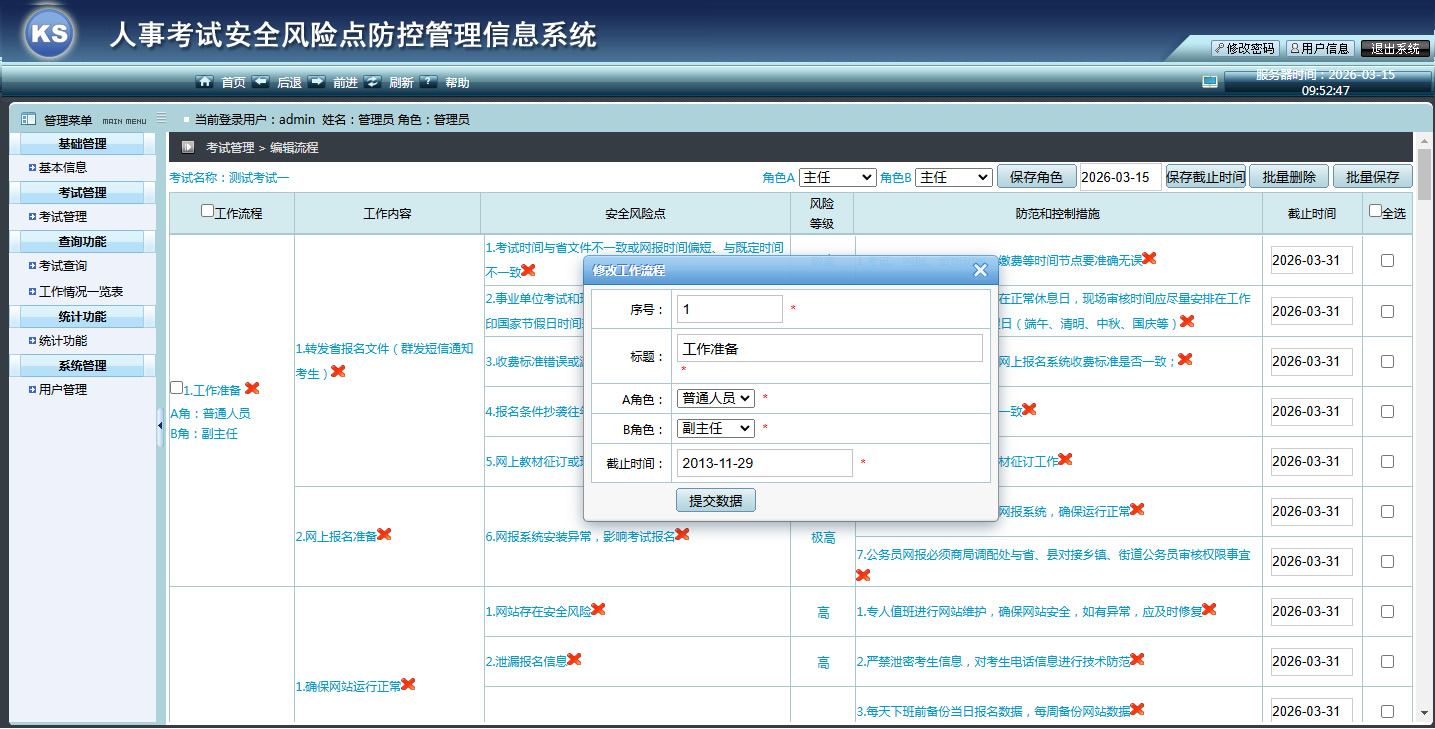Select 用户管理 from the sidebar menu
This screenshot has height=729, width=1435.
click(x=62, y=390)
